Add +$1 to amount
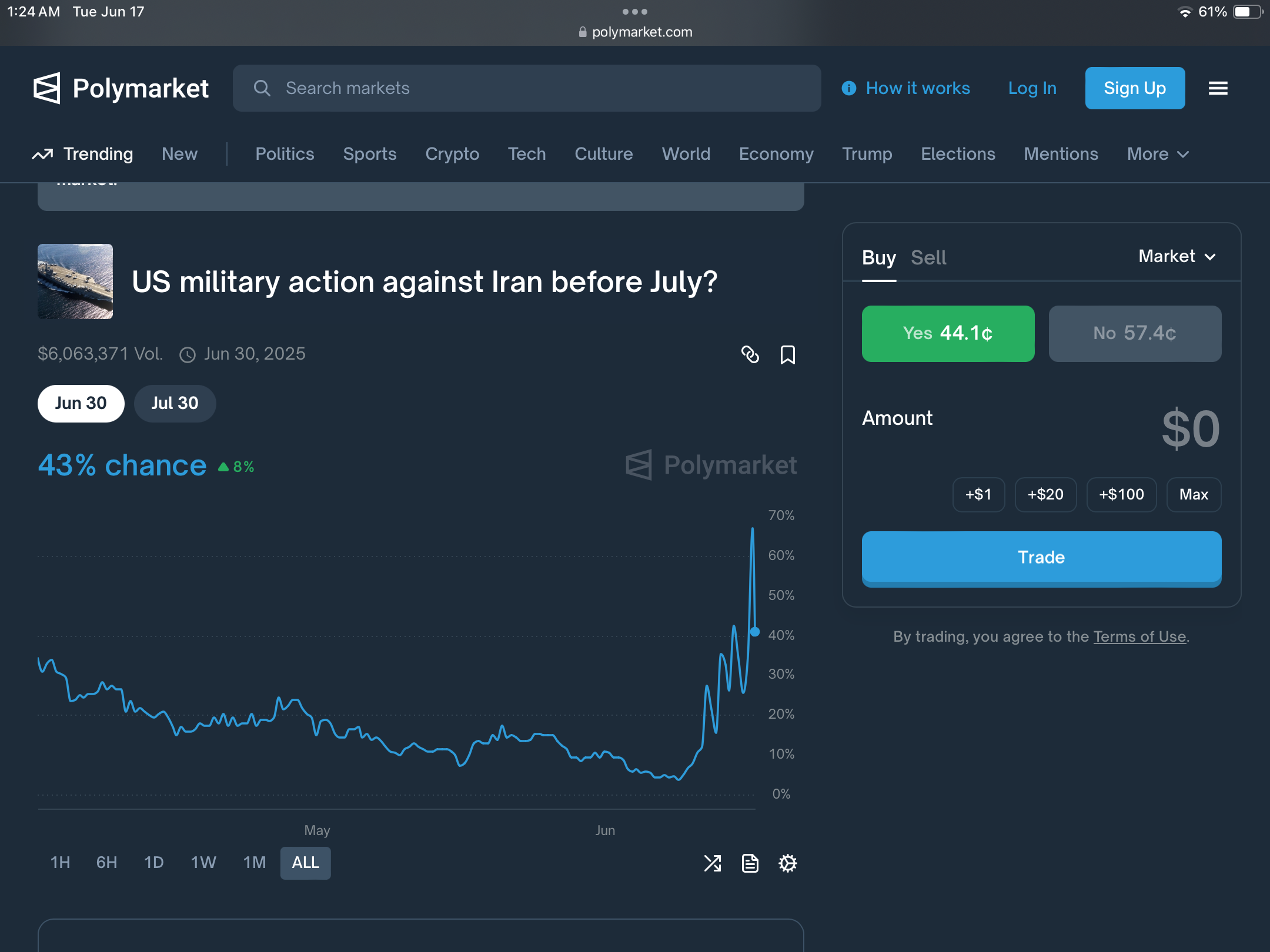The height and width of the screenshot is (952, 1270). (978, 495)
